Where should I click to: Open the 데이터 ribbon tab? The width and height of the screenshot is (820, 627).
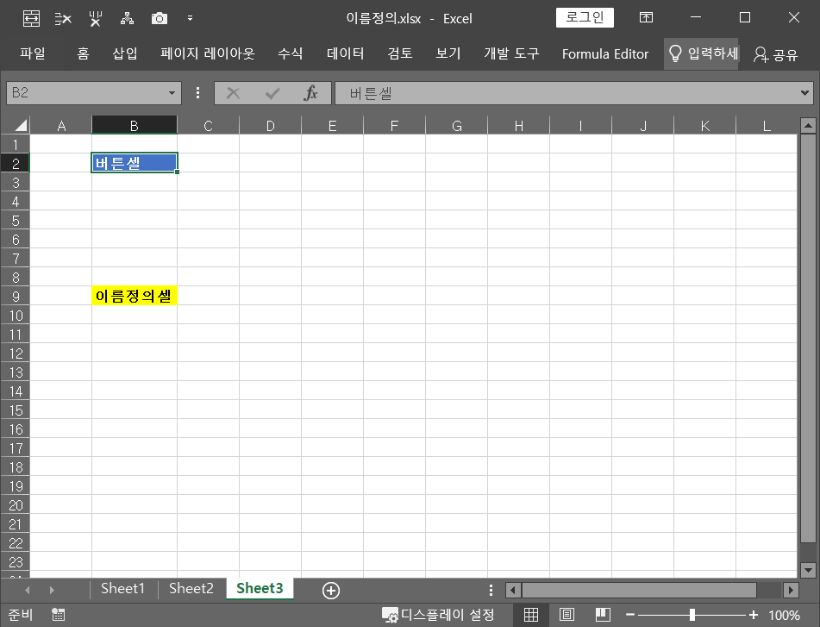[x=345, y=53]
